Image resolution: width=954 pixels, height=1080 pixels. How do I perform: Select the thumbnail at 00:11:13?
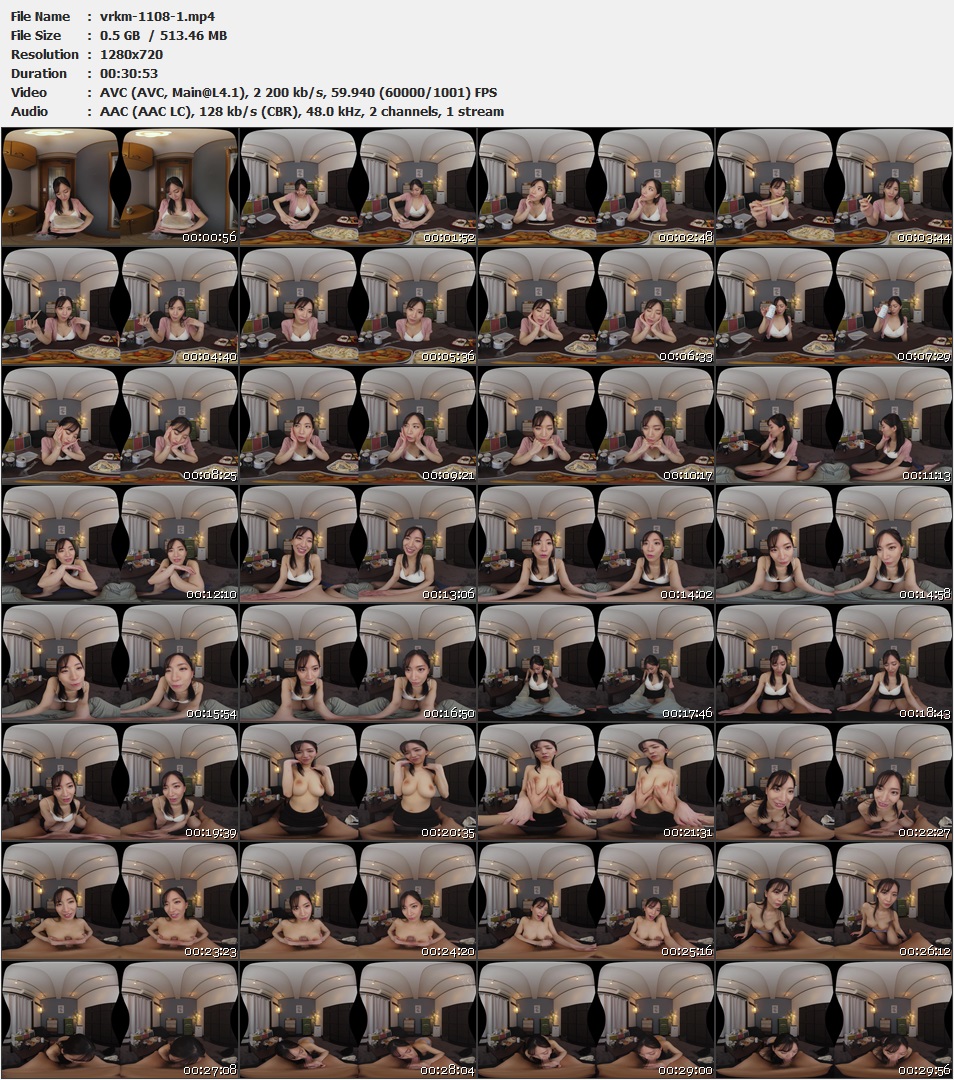(834, 424)
